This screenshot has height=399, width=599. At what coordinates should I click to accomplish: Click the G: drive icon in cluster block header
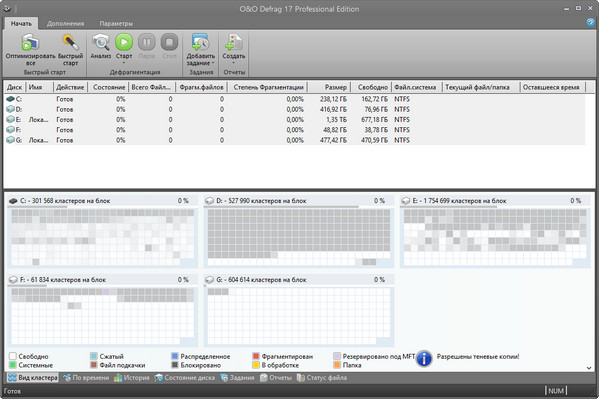point(209,280)
